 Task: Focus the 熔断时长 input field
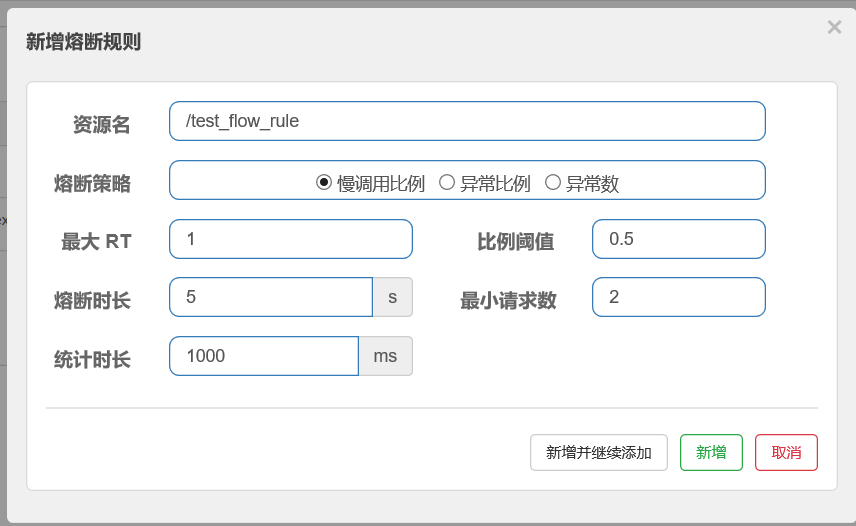tap(270, 297)
